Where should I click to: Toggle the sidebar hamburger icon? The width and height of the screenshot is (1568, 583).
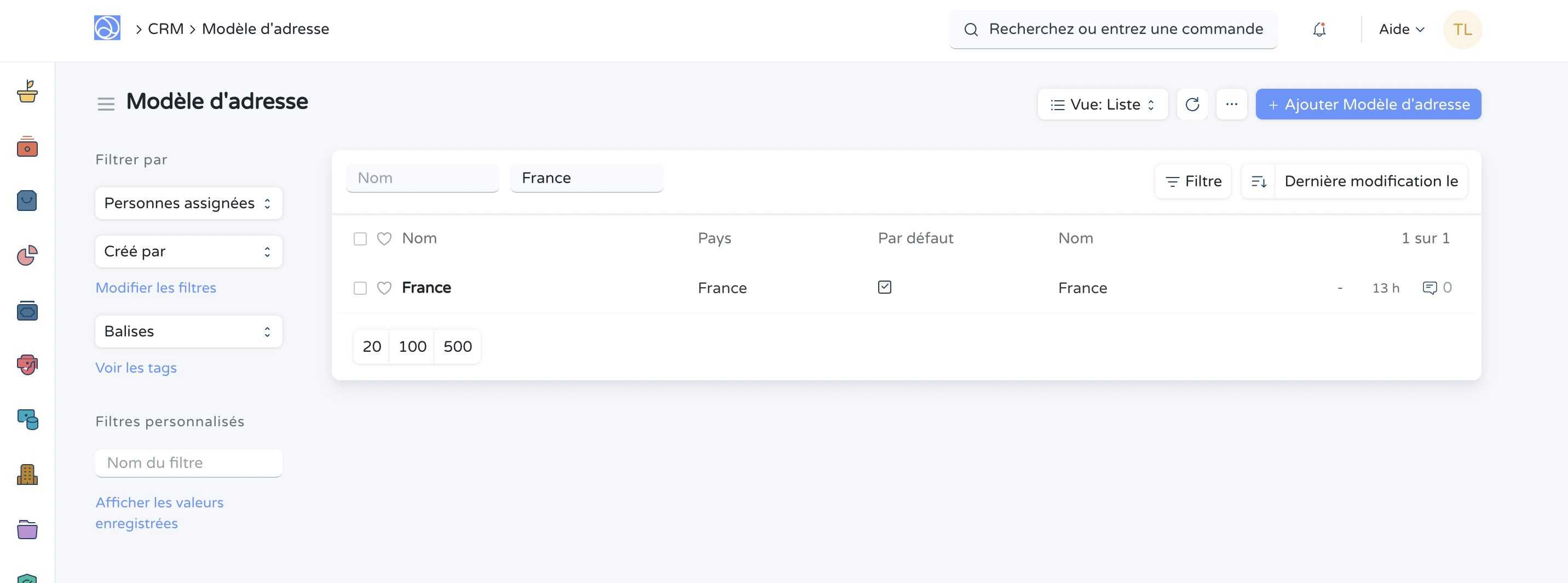pyautogui.click(x=106, y=104)
